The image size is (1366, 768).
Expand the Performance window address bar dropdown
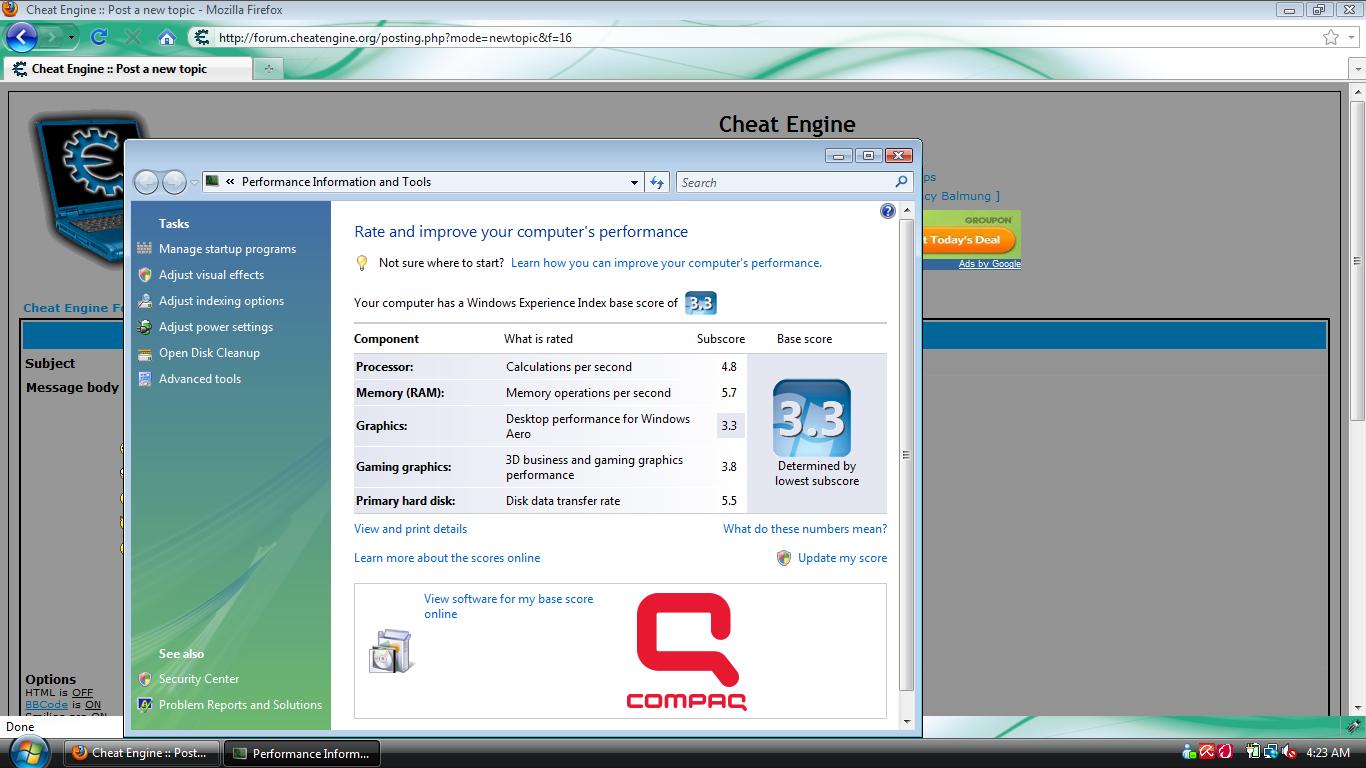[634, 182]
